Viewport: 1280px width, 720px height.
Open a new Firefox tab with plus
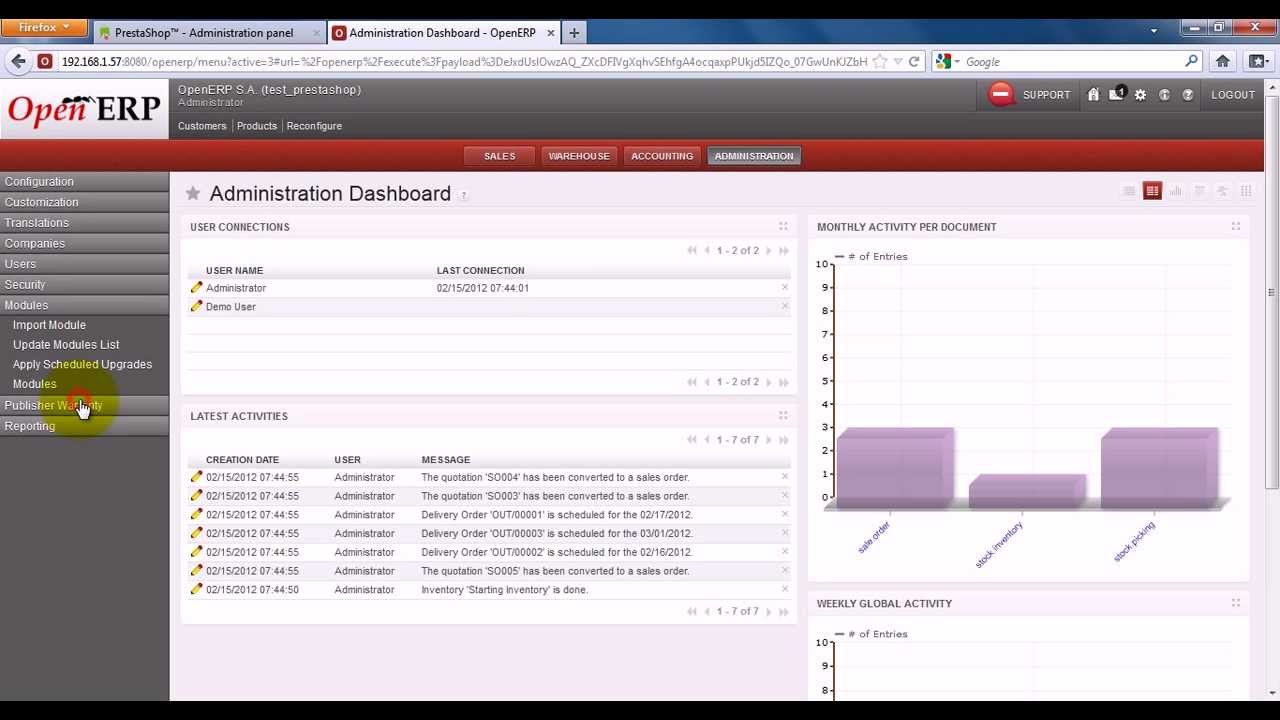pyautogui.click(x=574, y=33)
